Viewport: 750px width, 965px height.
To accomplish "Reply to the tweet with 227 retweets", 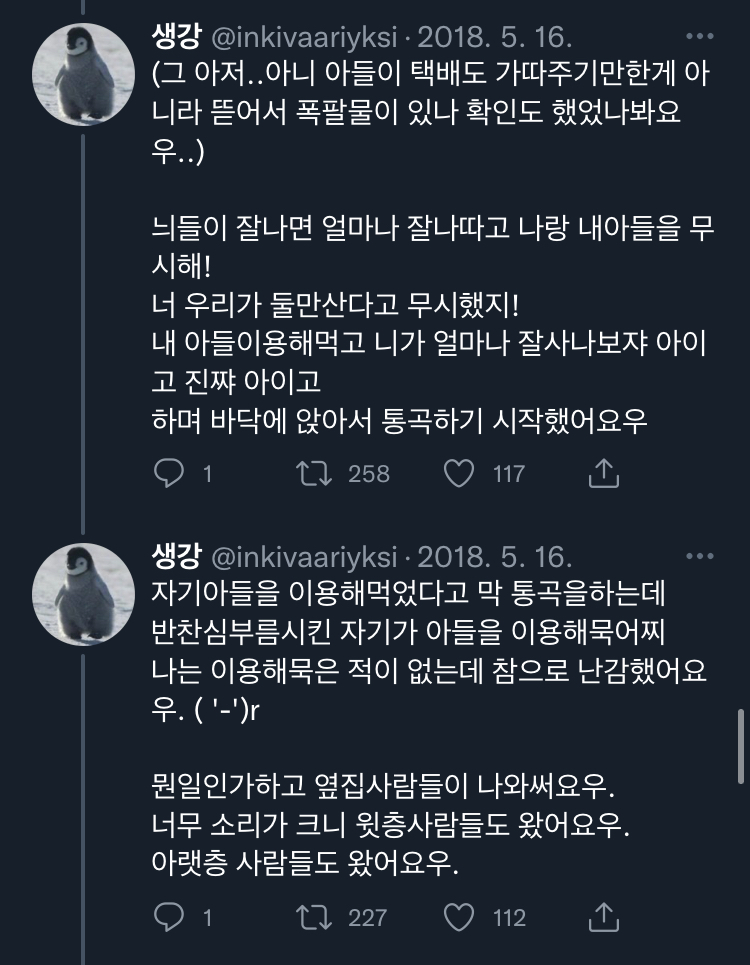I will coord(169,916).
